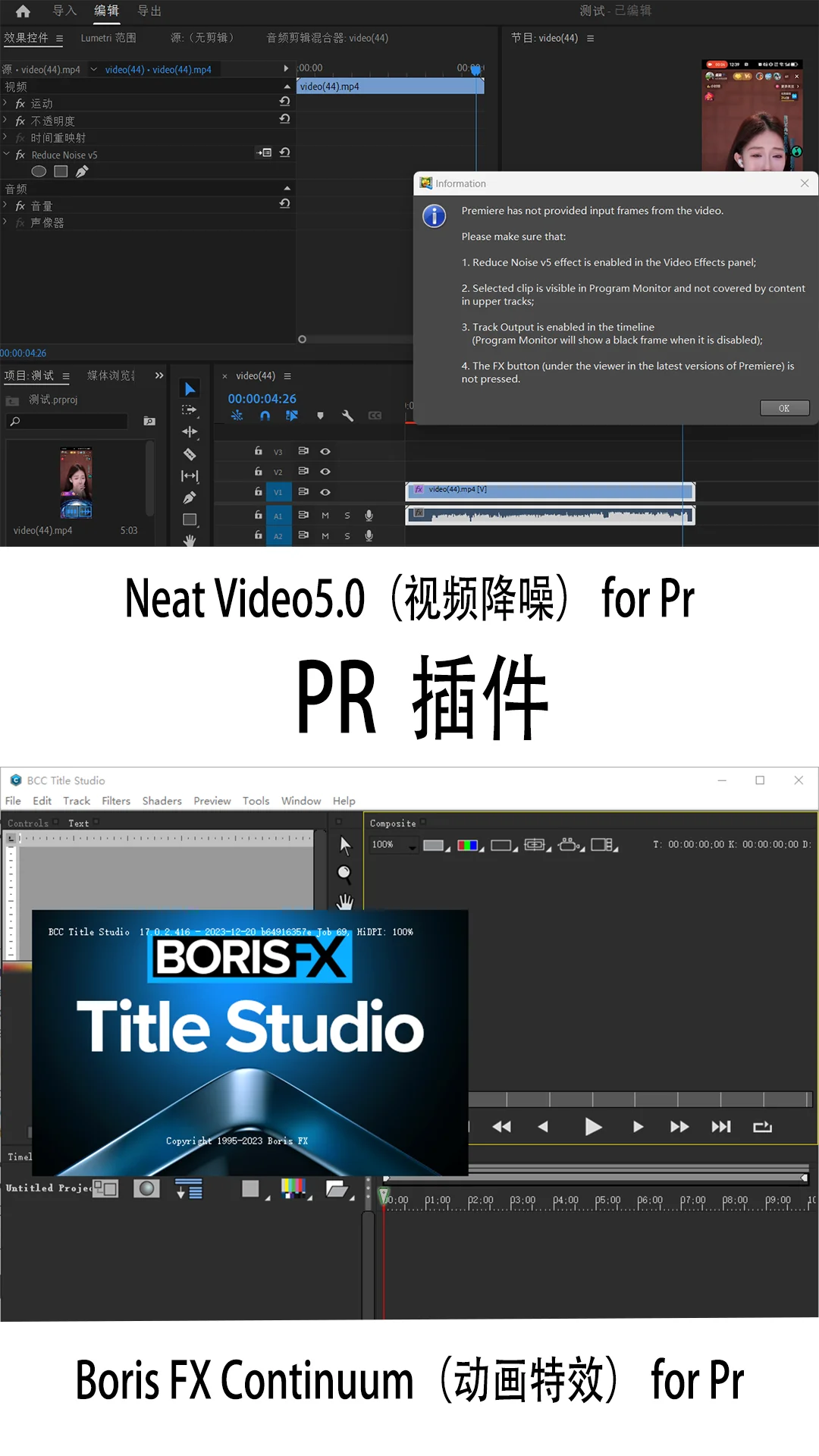Create free-draw bezier mask for Reduce Noise v5
Viewport: 819px width, 1456px height.
(x=82, y=171)
